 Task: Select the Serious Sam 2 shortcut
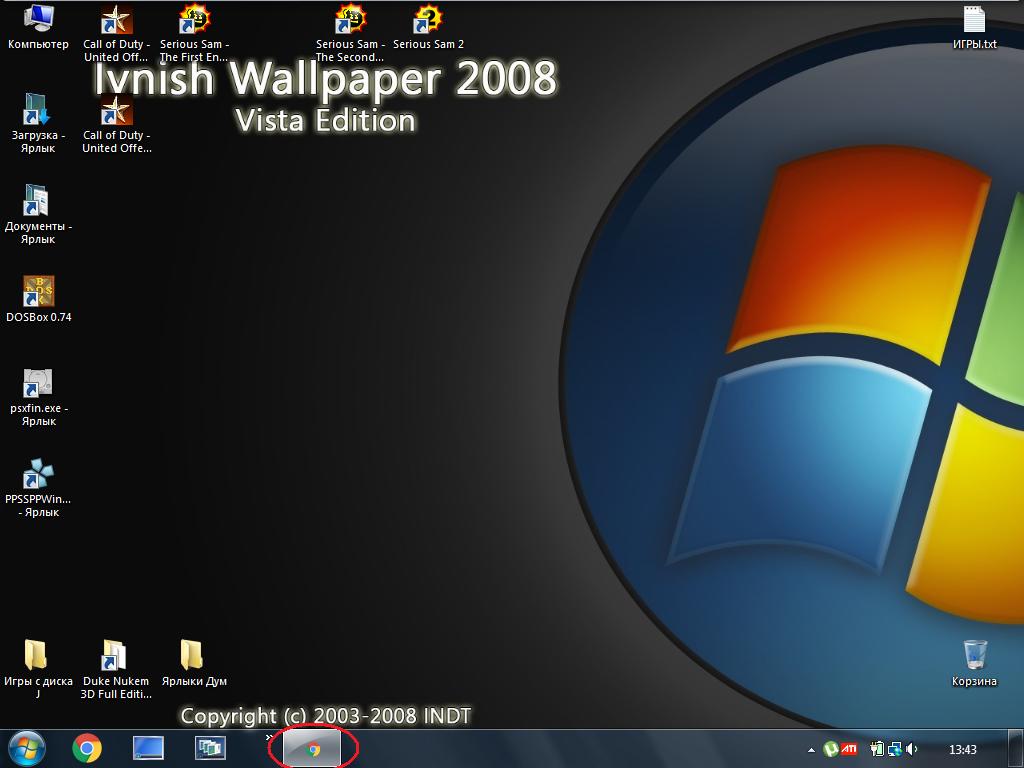pos(428,27)
